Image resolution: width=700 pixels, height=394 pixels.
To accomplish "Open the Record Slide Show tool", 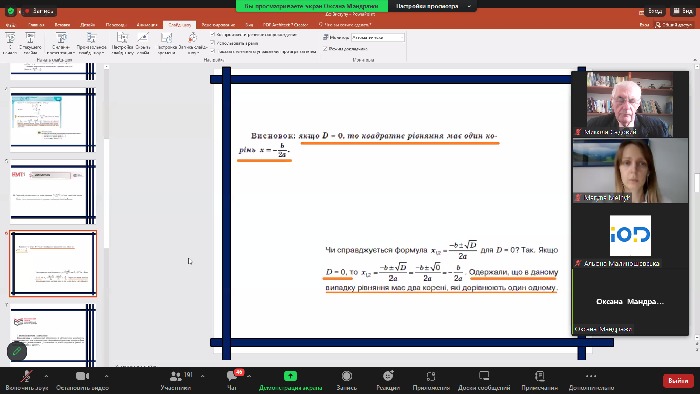I will tap(192, 43).
